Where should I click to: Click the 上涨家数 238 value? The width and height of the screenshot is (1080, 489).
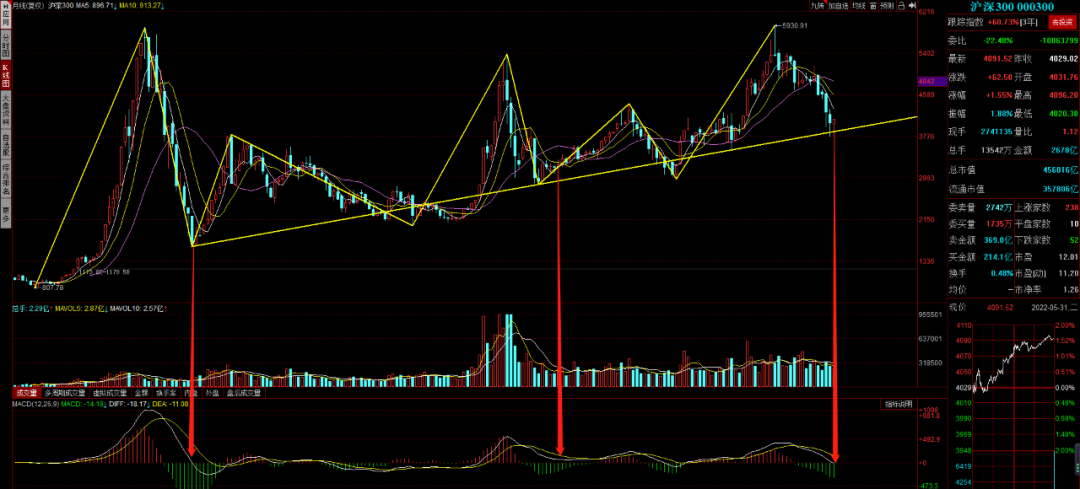point(1070,207)
